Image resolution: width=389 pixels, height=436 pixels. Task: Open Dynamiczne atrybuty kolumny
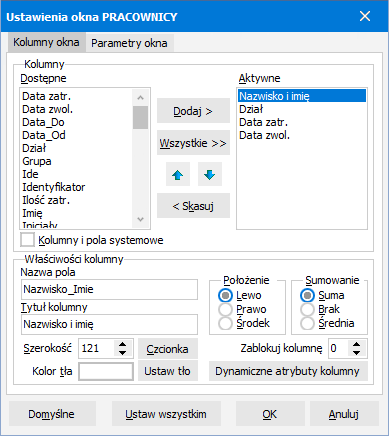pyautogui.click(x=288, y=371)
